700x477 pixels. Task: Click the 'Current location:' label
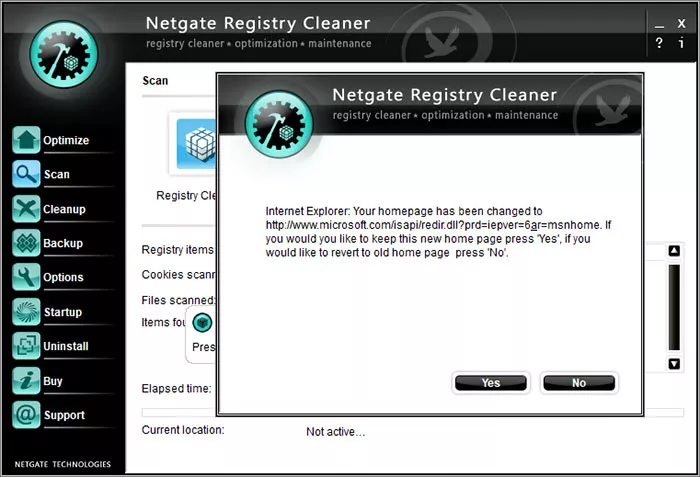tap(183, 430)
